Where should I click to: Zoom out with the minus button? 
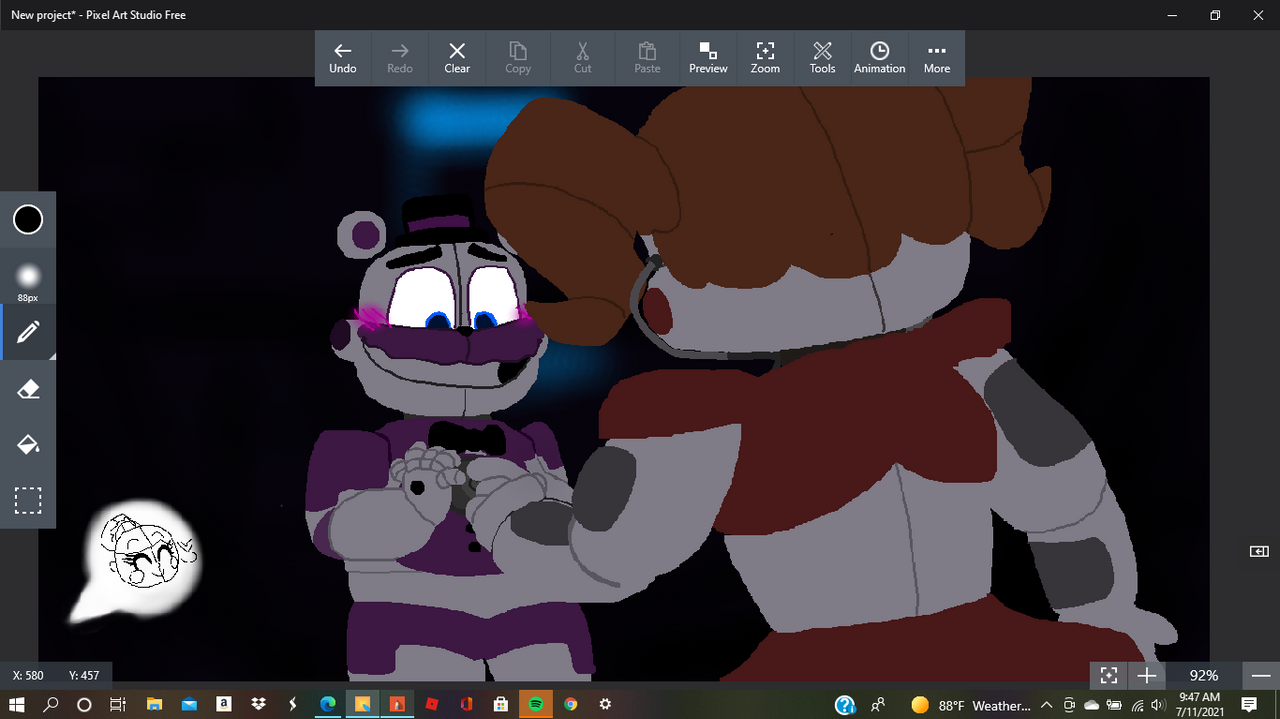point(1261,675)
